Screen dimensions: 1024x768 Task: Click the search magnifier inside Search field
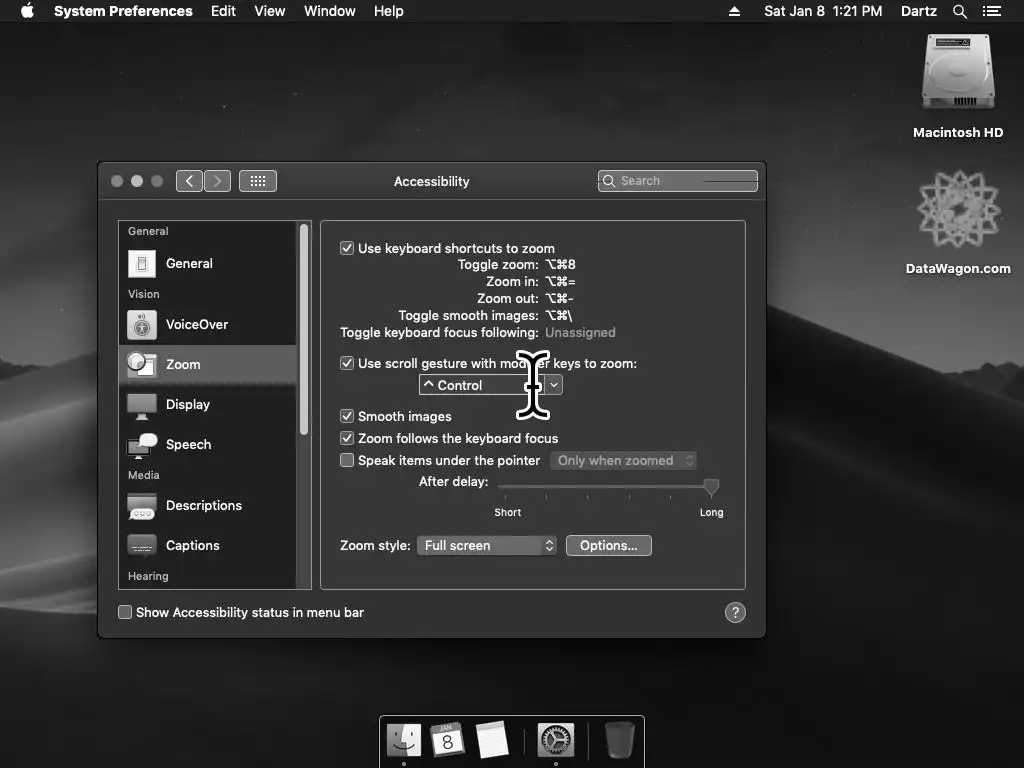[x=609, y=181]
